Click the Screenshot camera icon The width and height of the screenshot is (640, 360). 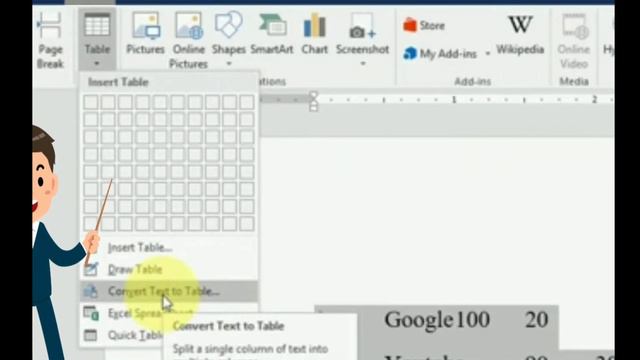tap(362, 25)
